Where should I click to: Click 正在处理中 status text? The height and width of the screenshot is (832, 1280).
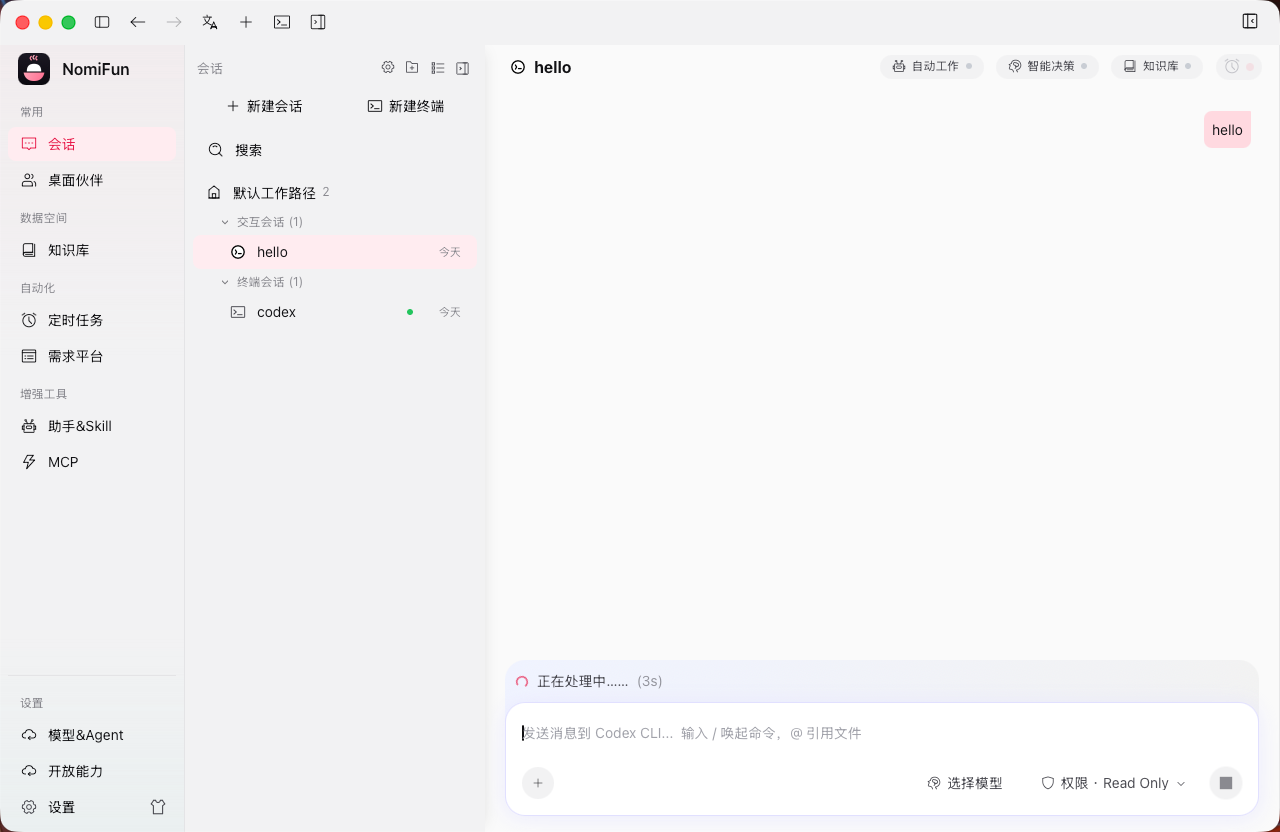(x=583, y=681)
